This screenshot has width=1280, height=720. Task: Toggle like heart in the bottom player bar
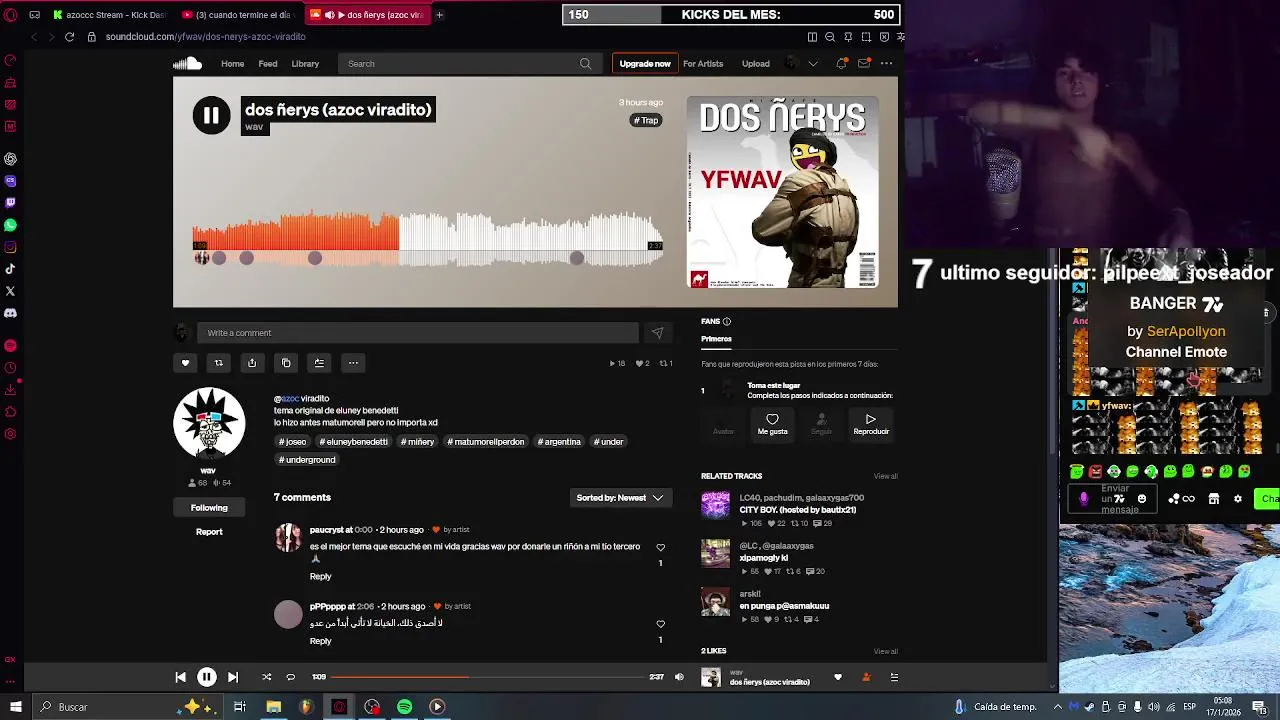point(838,677)
